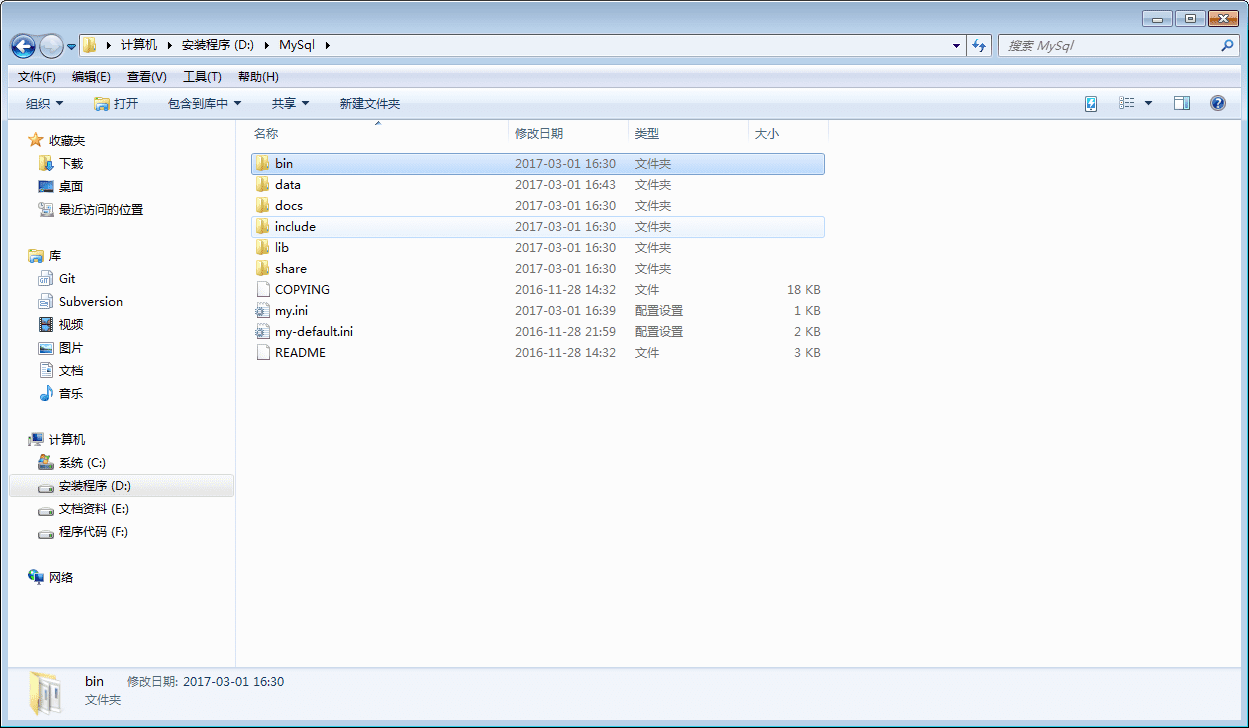This screenshot has height=728, width=1249.
Task: Select the Subversion library item
Action: click(80, 301)
